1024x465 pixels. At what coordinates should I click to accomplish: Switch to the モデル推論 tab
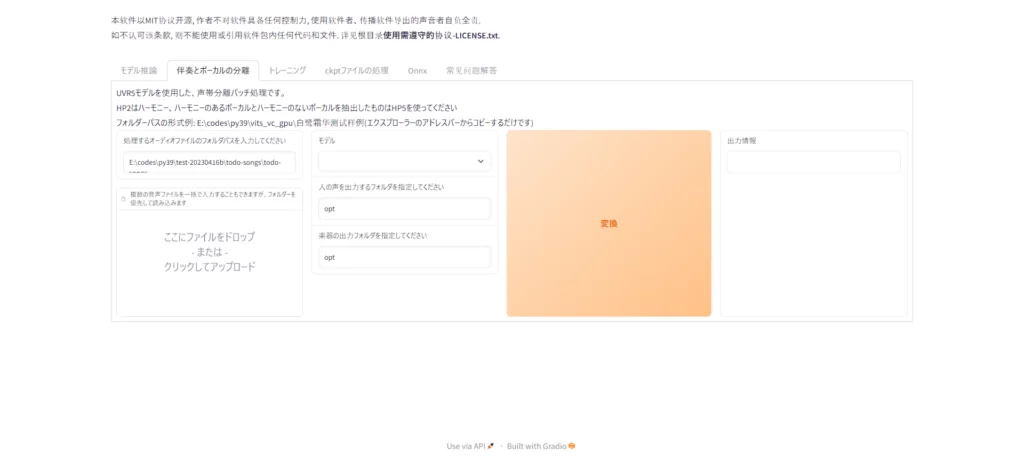[139, 70]
